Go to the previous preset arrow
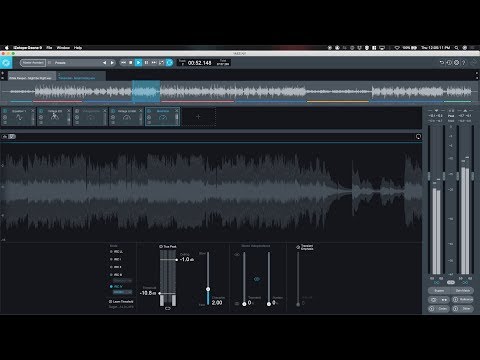 (x=104, y=63)
